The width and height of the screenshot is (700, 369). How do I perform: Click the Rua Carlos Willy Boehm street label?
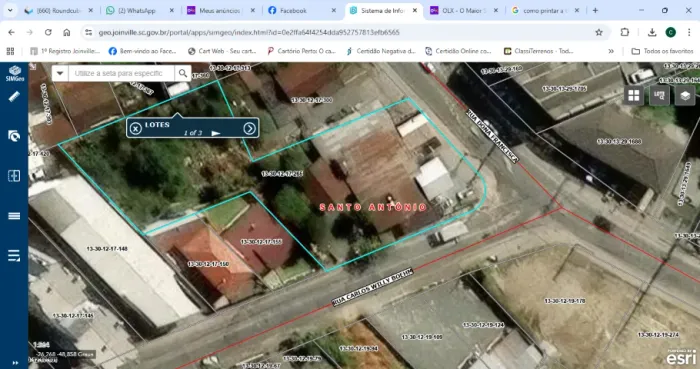click(x=373, y=287)
